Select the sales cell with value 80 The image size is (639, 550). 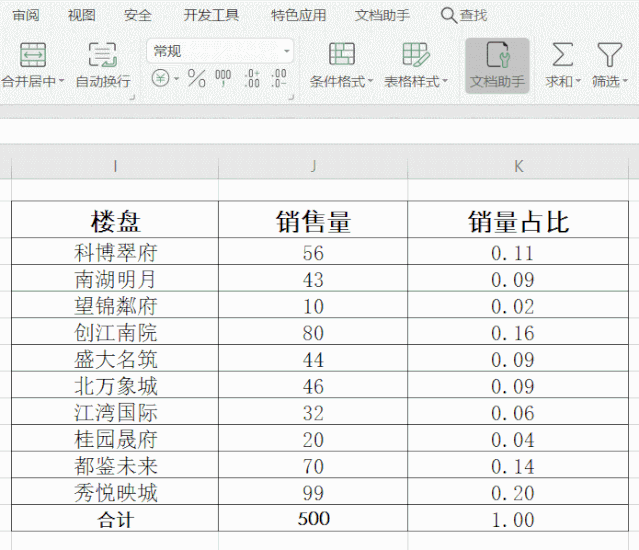tap(313, 332)
